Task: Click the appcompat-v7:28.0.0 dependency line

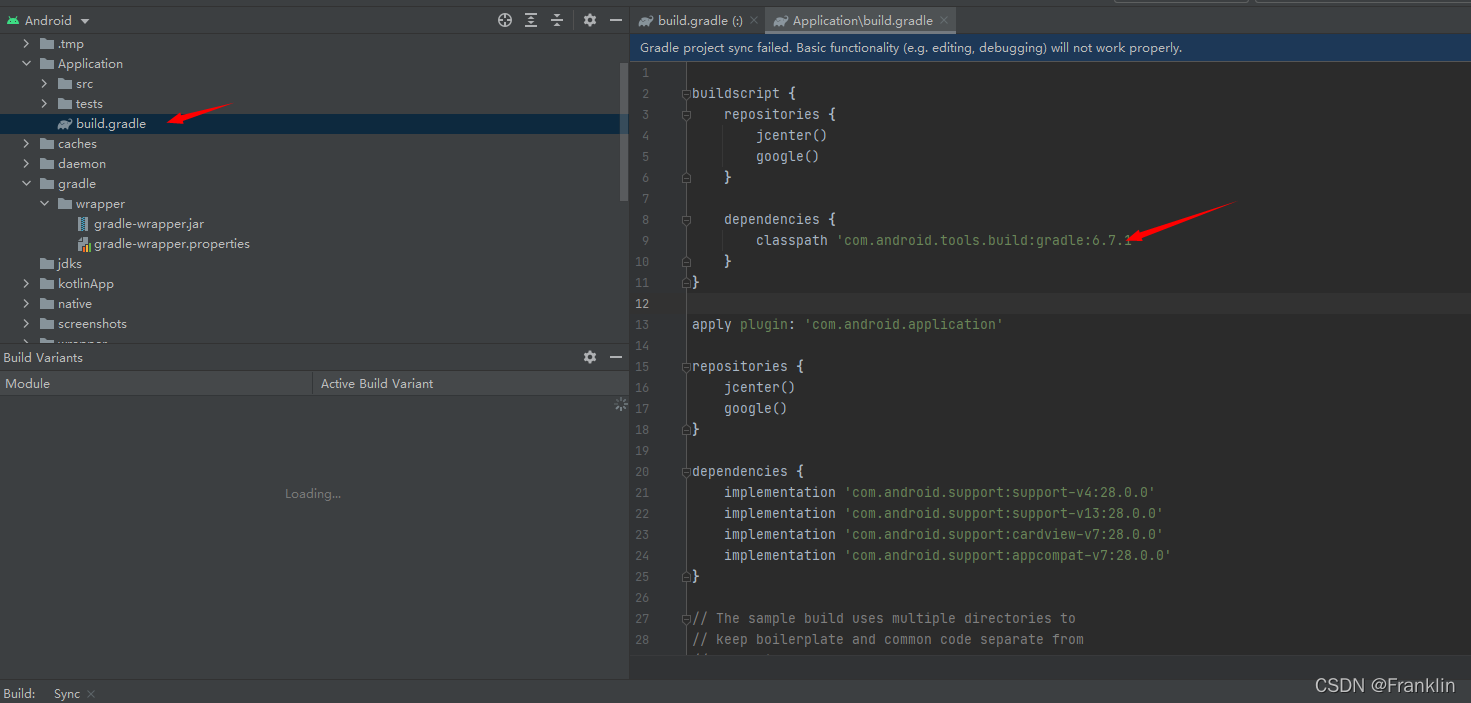Action: [948, 555]
